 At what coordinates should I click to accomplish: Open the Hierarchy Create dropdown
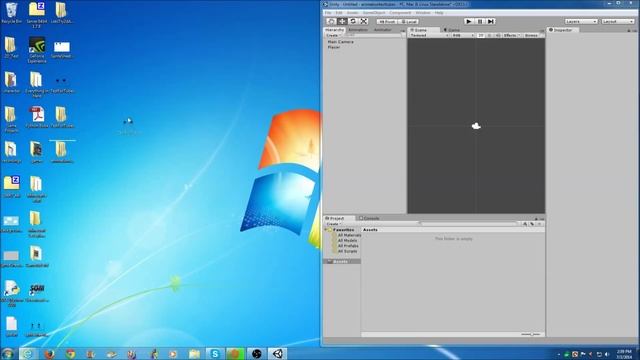click(x=333, y=36)
